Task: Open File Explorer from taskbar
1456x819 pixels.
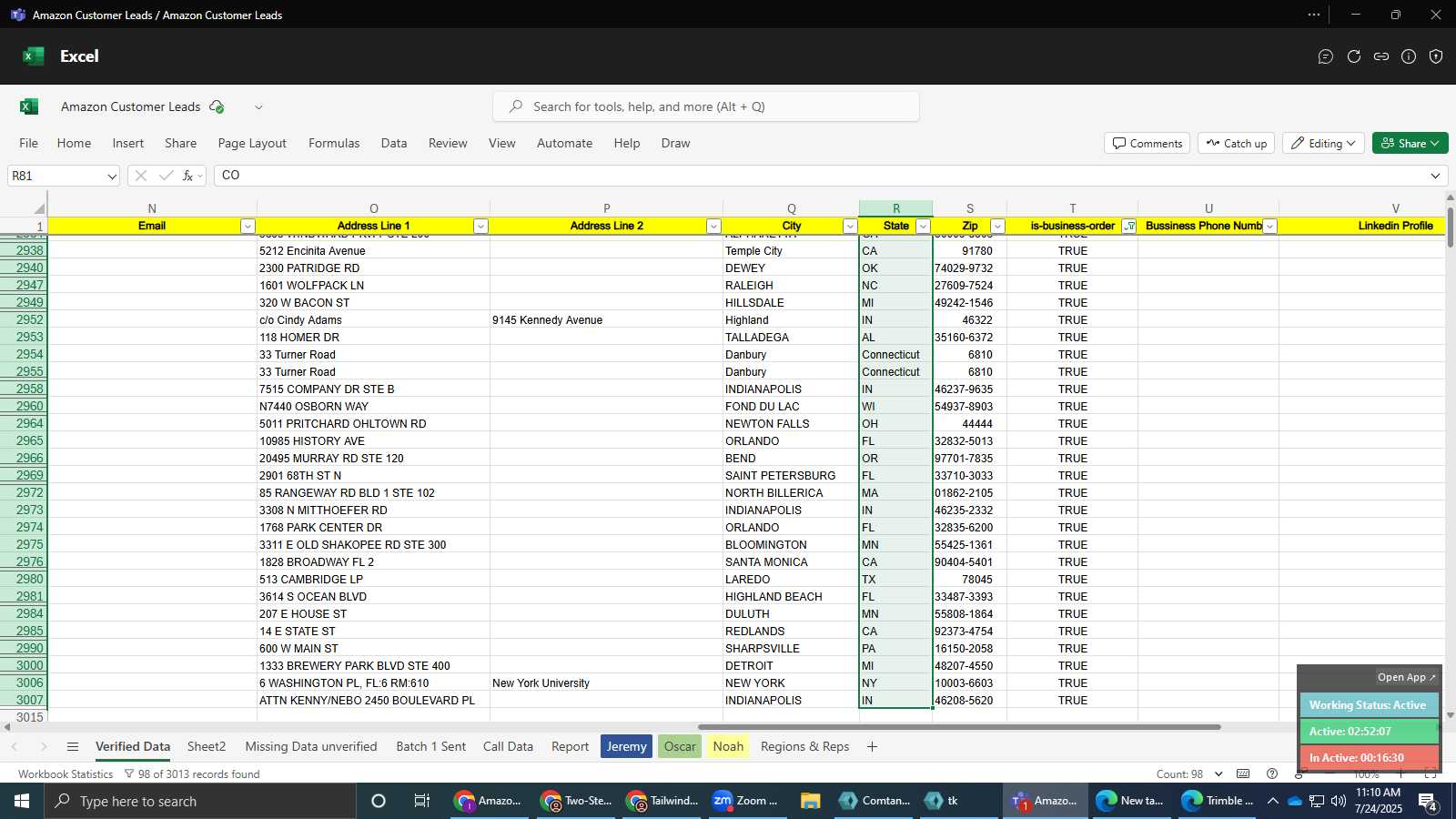Action: click(810, 801)
